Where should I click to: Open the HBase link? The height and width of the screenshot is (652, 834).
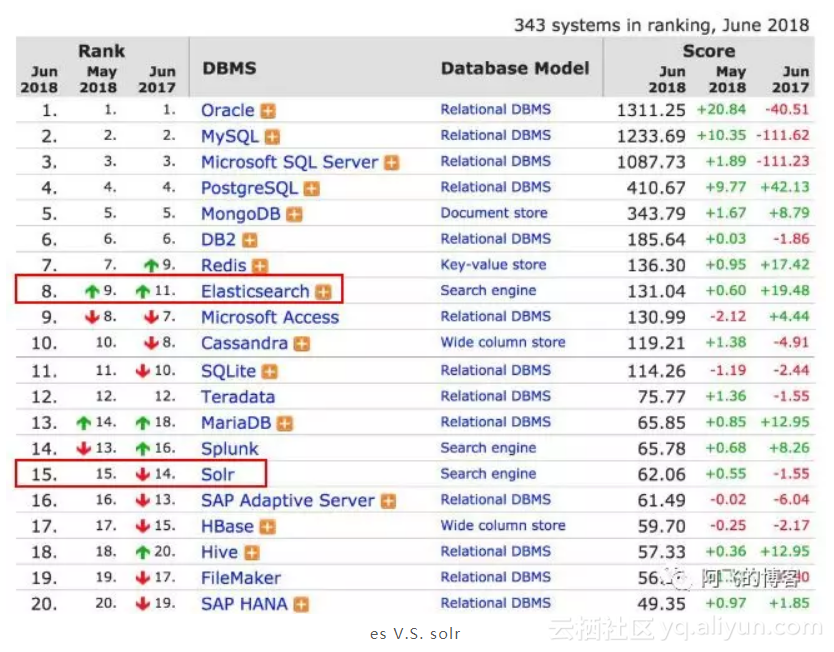click(227, 526)
